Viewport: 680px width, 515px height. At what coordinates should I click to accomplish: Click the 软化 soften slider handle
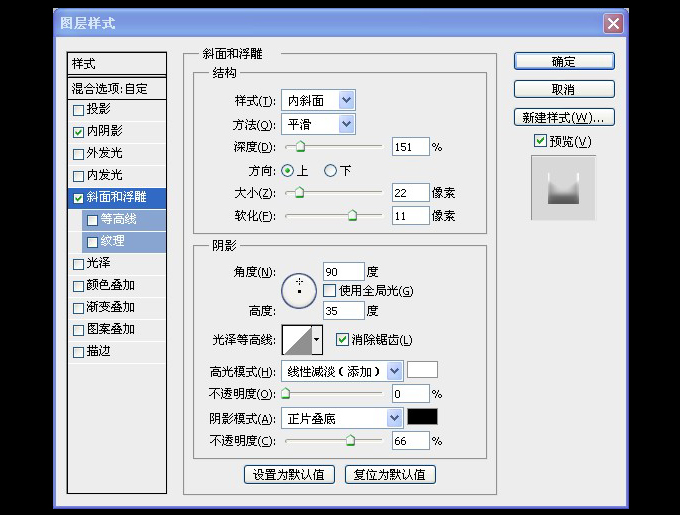[353, 215]
